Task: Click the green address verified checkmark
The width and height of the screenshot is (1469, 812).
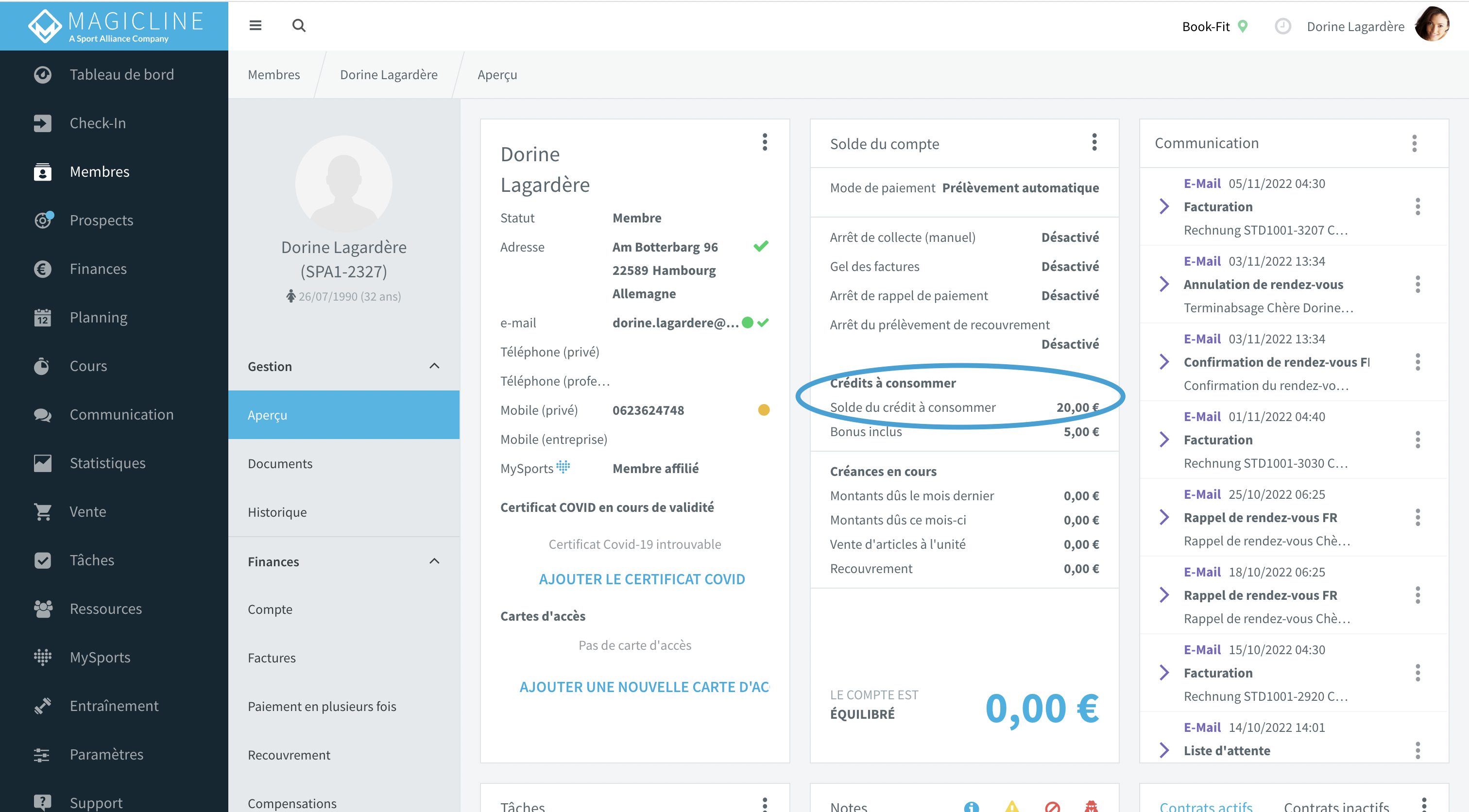Action: 761,246
